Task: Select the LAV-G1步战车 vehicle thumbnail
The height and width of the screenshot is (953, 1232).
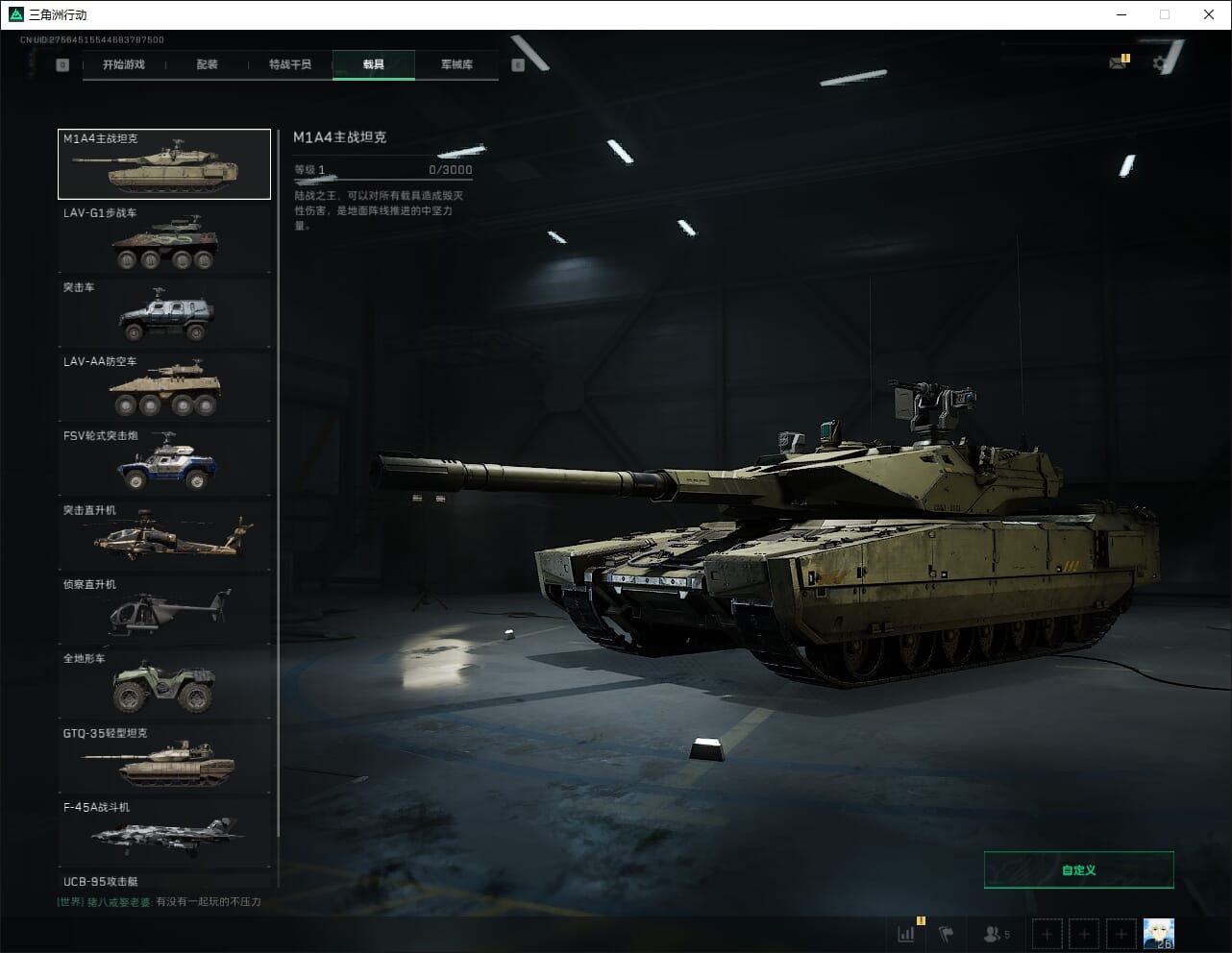Action: click(164, 239)
